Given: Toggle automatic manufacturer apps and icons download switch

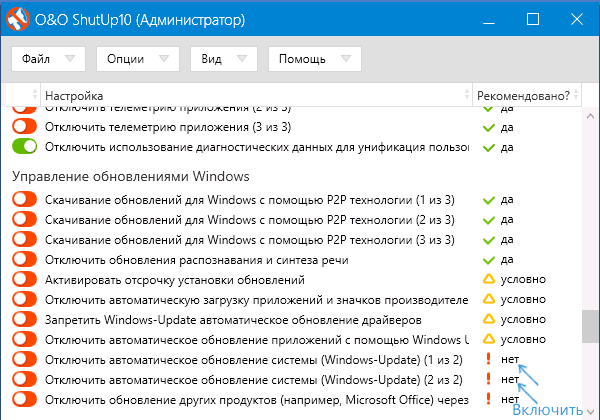Looking at the screenshot, I should pos(24,299).
